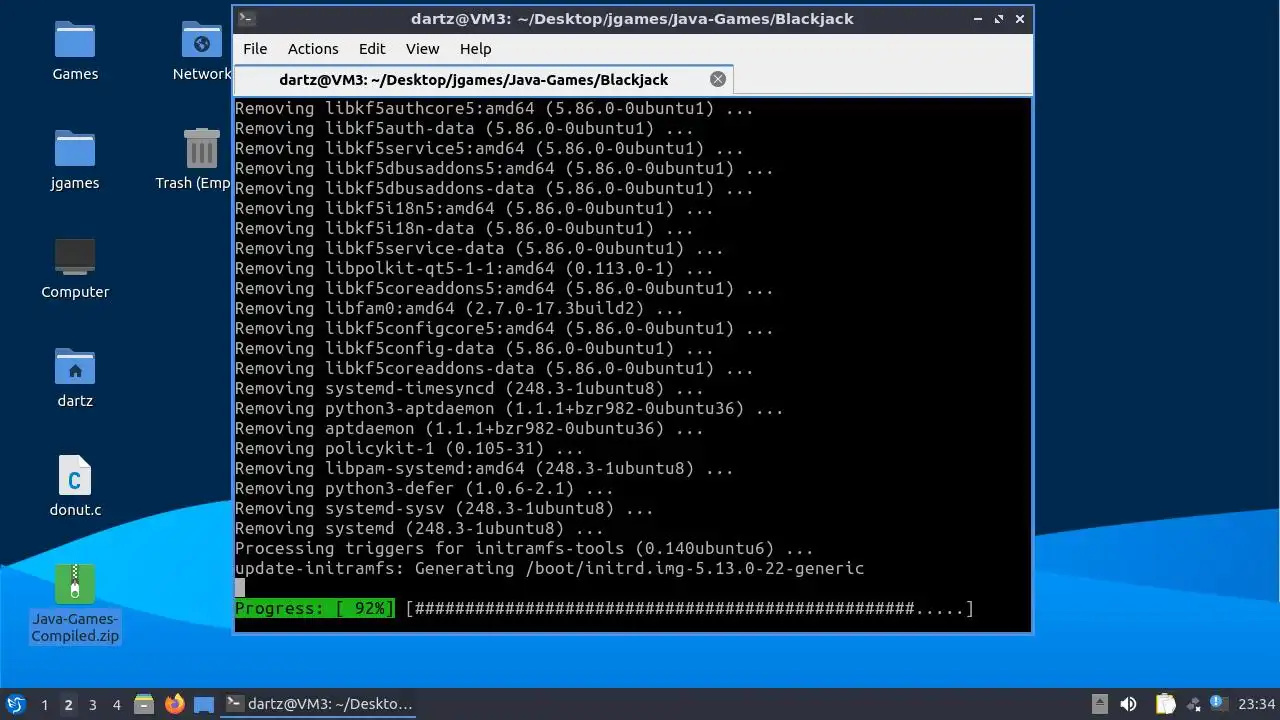
Task: Switch to workspace 2
Action: coord(68,705)
